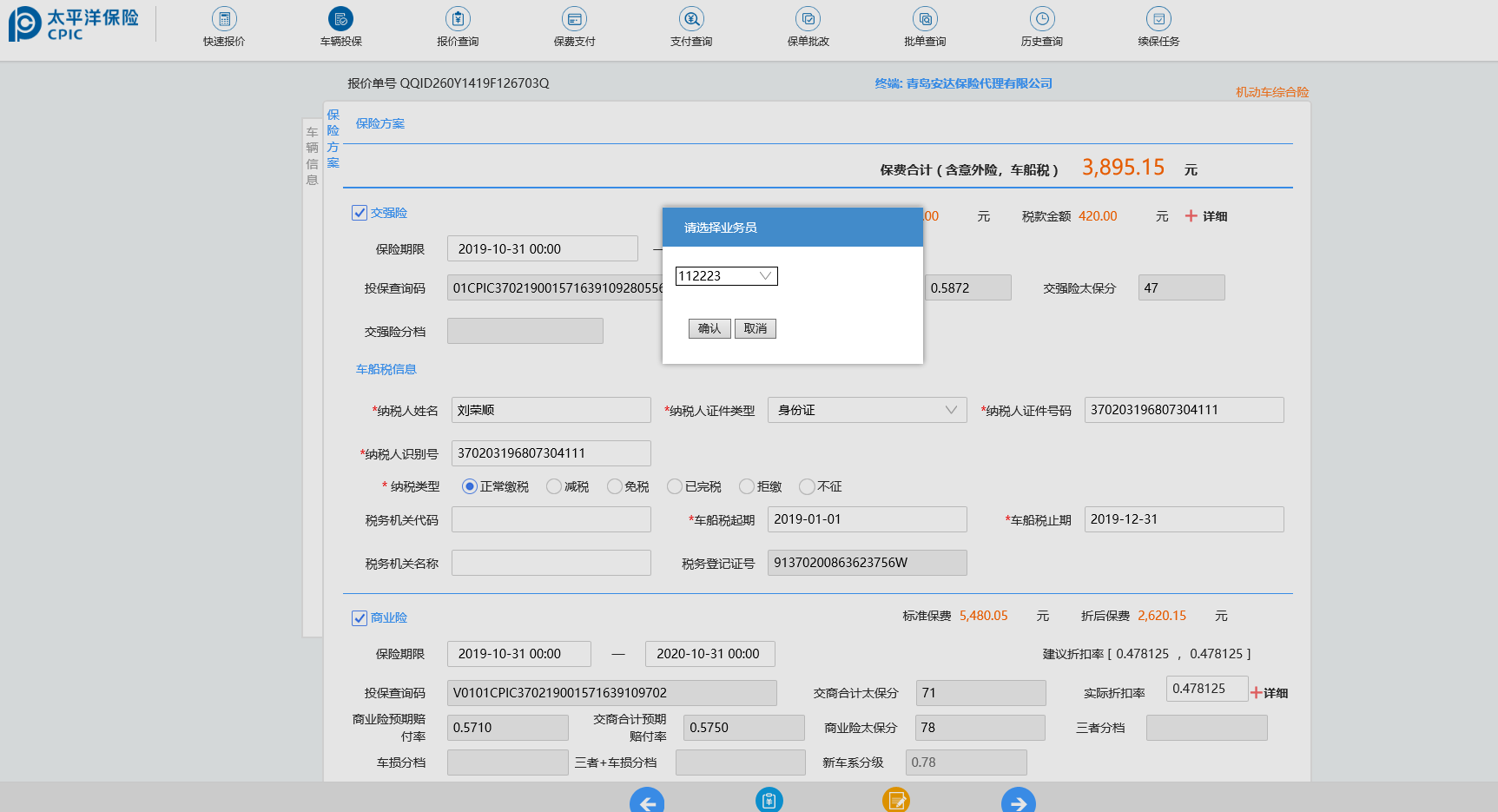This screenshot has height=812, width=1498.
Task: Toggle the 商业险 checkbox
Action: click(360, 617)
